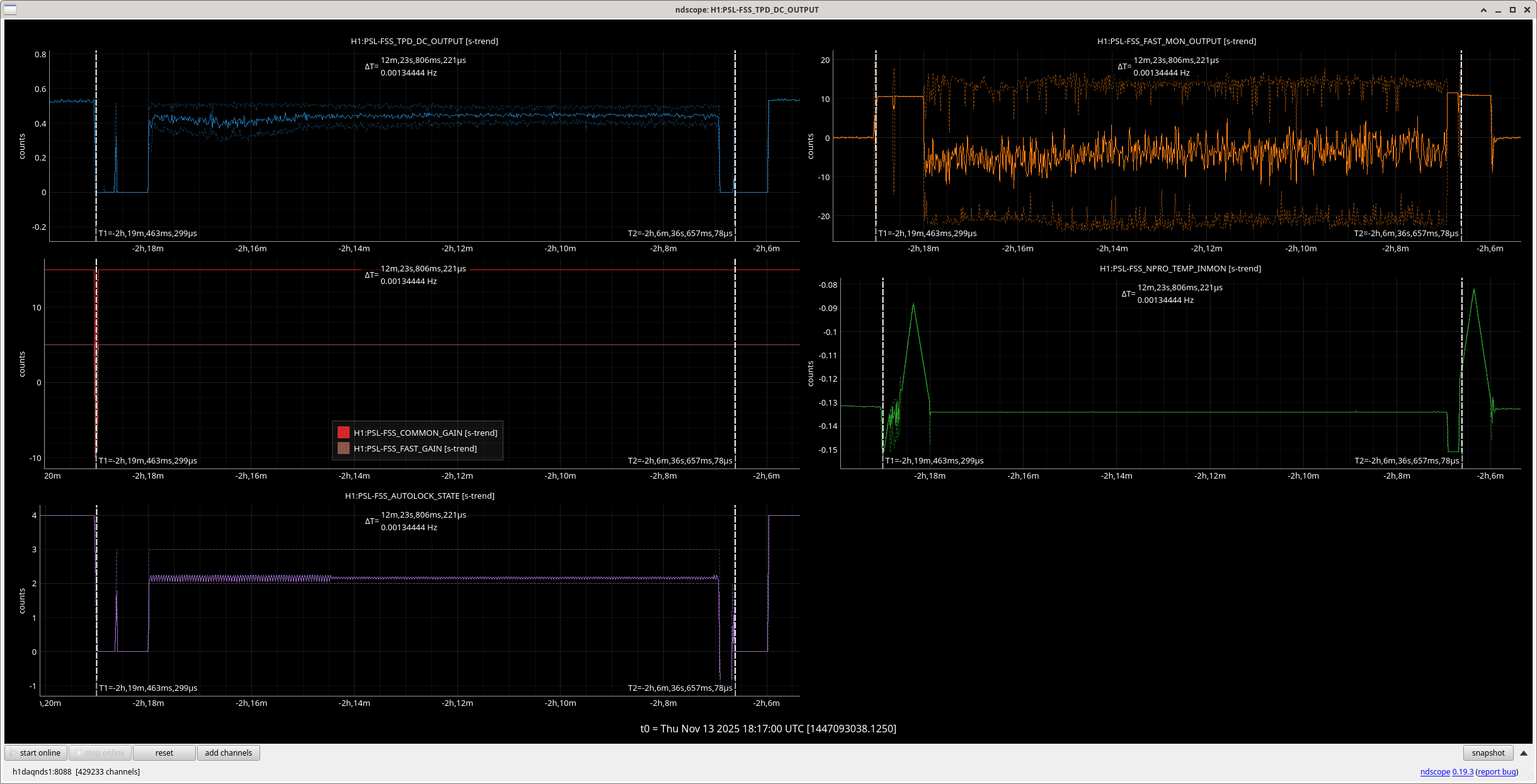The height and width of the screenshot is (784, 1537).
Task: Open the ndscope hyperlink
Action: point(1435,772)
